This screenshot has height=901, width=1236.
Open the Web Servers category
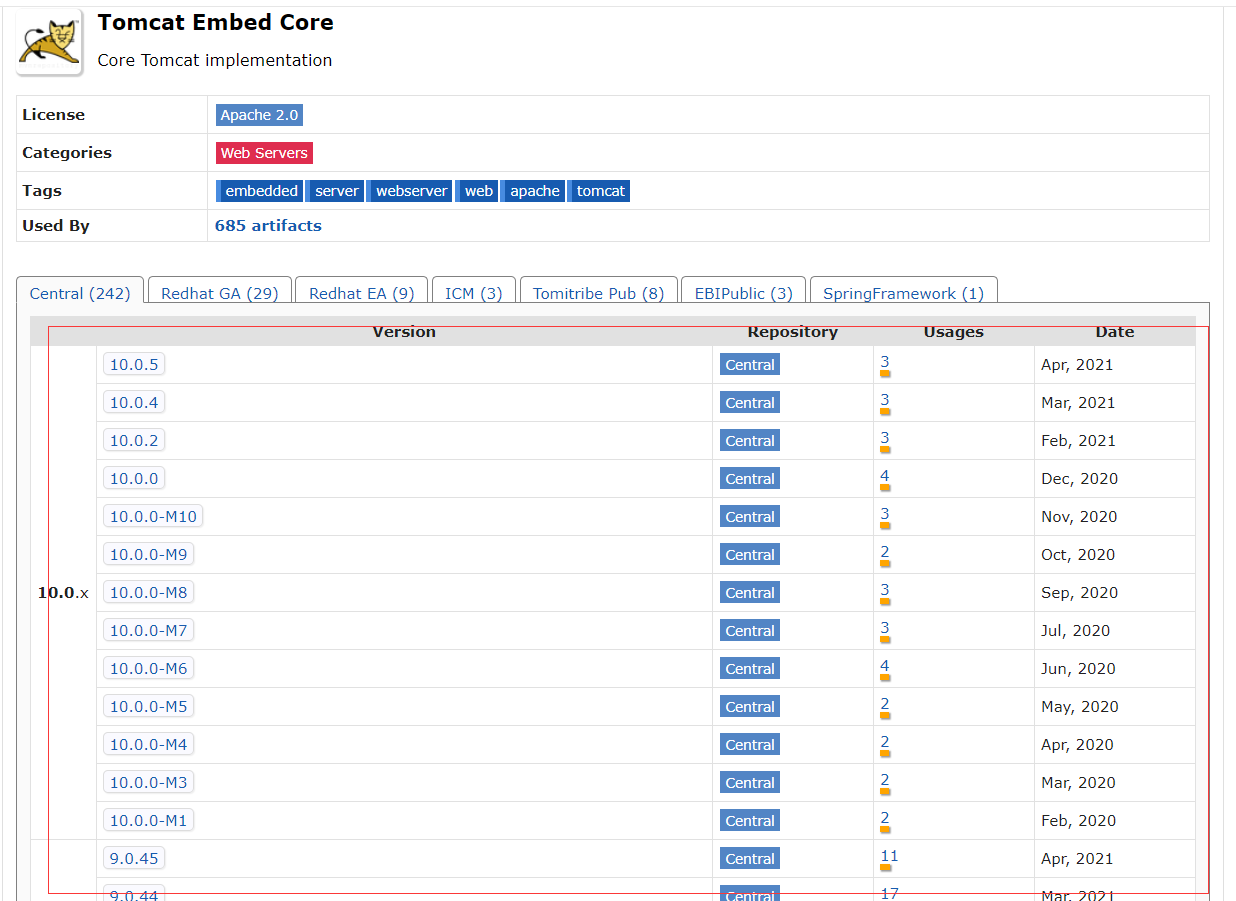tap(264, 153)
